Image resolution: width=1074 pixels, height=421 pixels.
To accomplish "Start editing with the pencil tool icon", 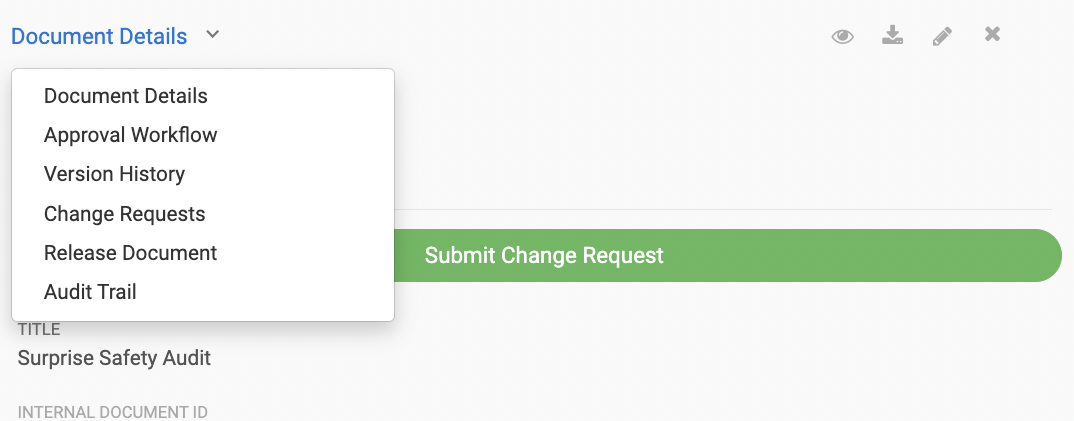I will coord(942,36).
